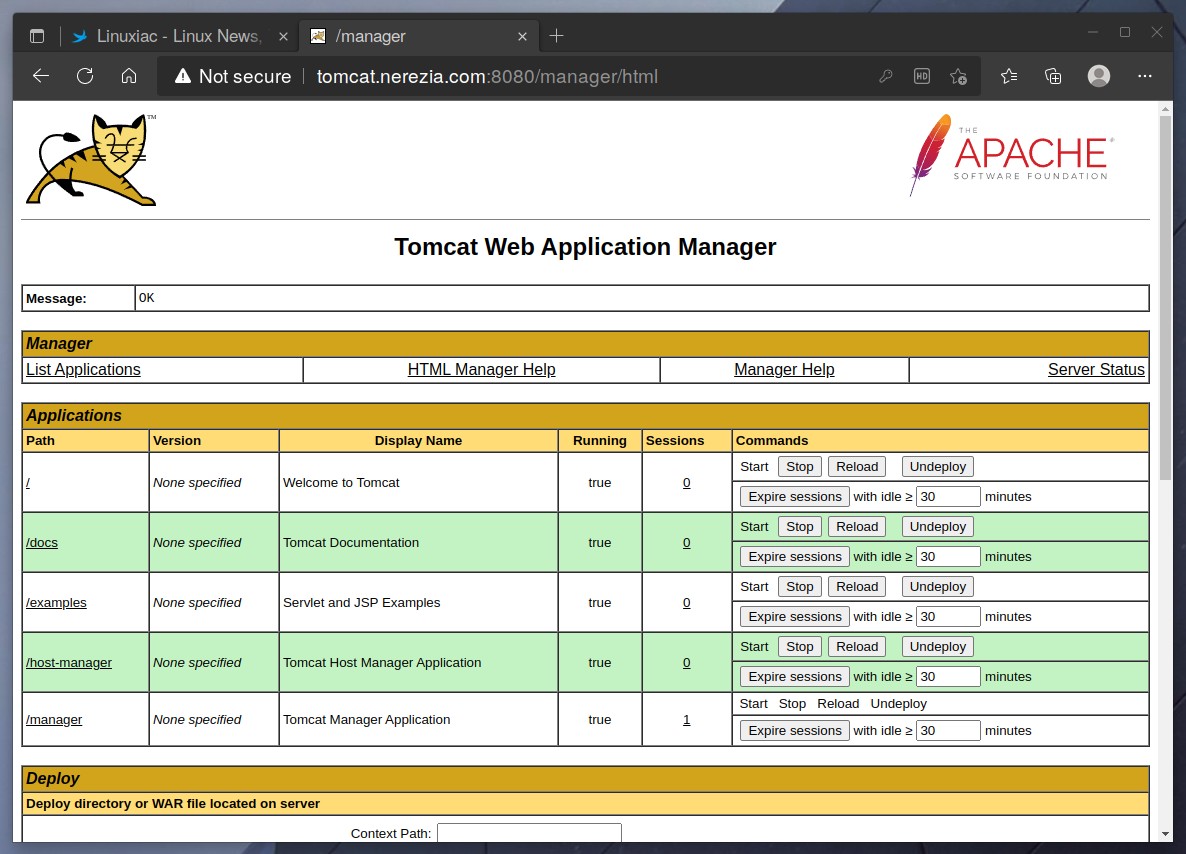Close the /manager tab

tap(522, 36)
